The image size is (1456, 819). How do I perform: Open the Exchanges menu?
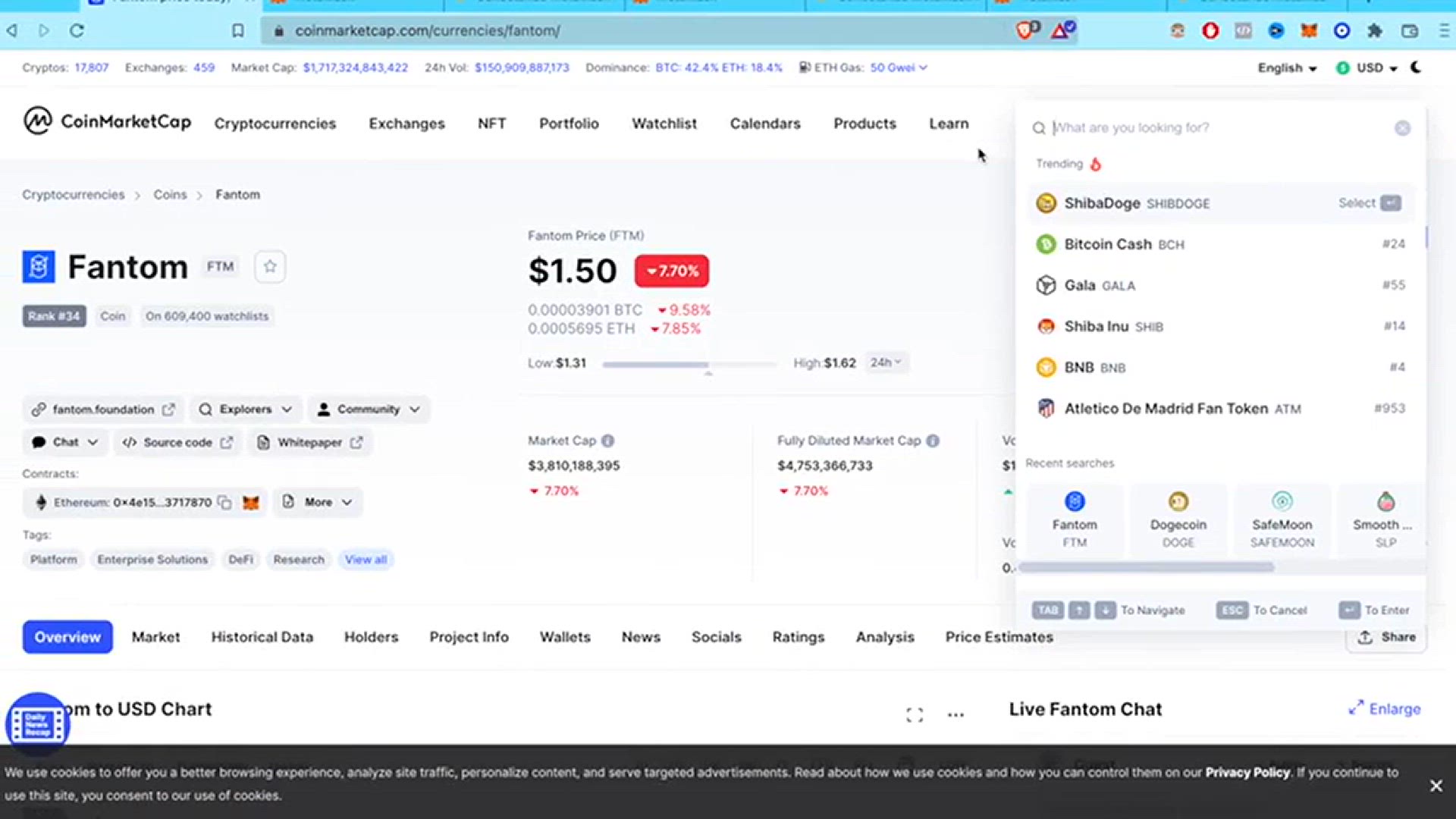click(x=406, y=124)
